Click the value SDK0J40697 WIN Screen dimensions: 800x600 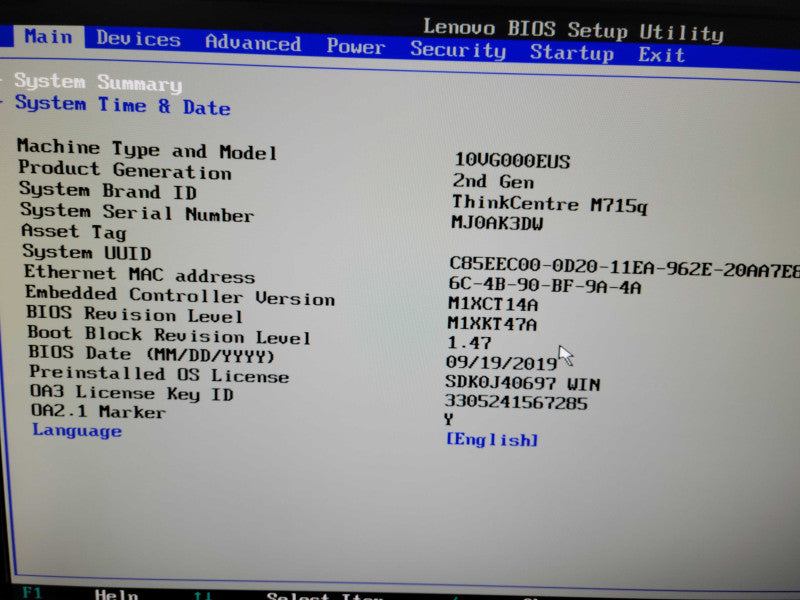click(522, 383)
